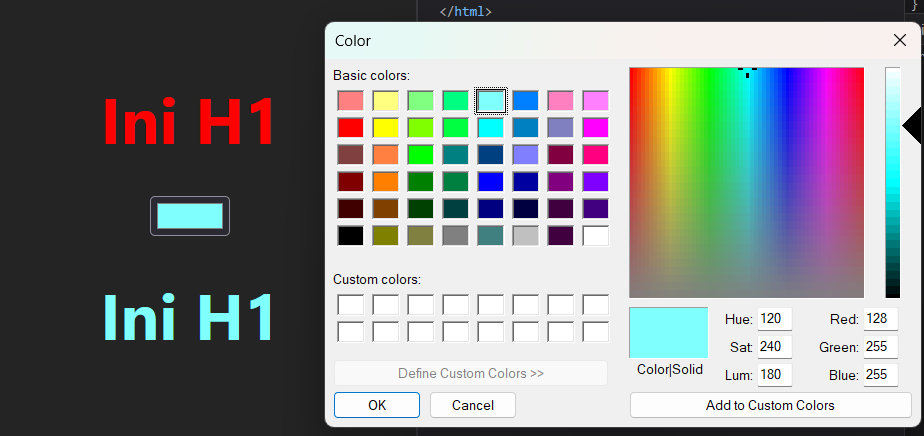Click the red 'Ini H1' heading
The image size is (924, 436).
[189, 123]
